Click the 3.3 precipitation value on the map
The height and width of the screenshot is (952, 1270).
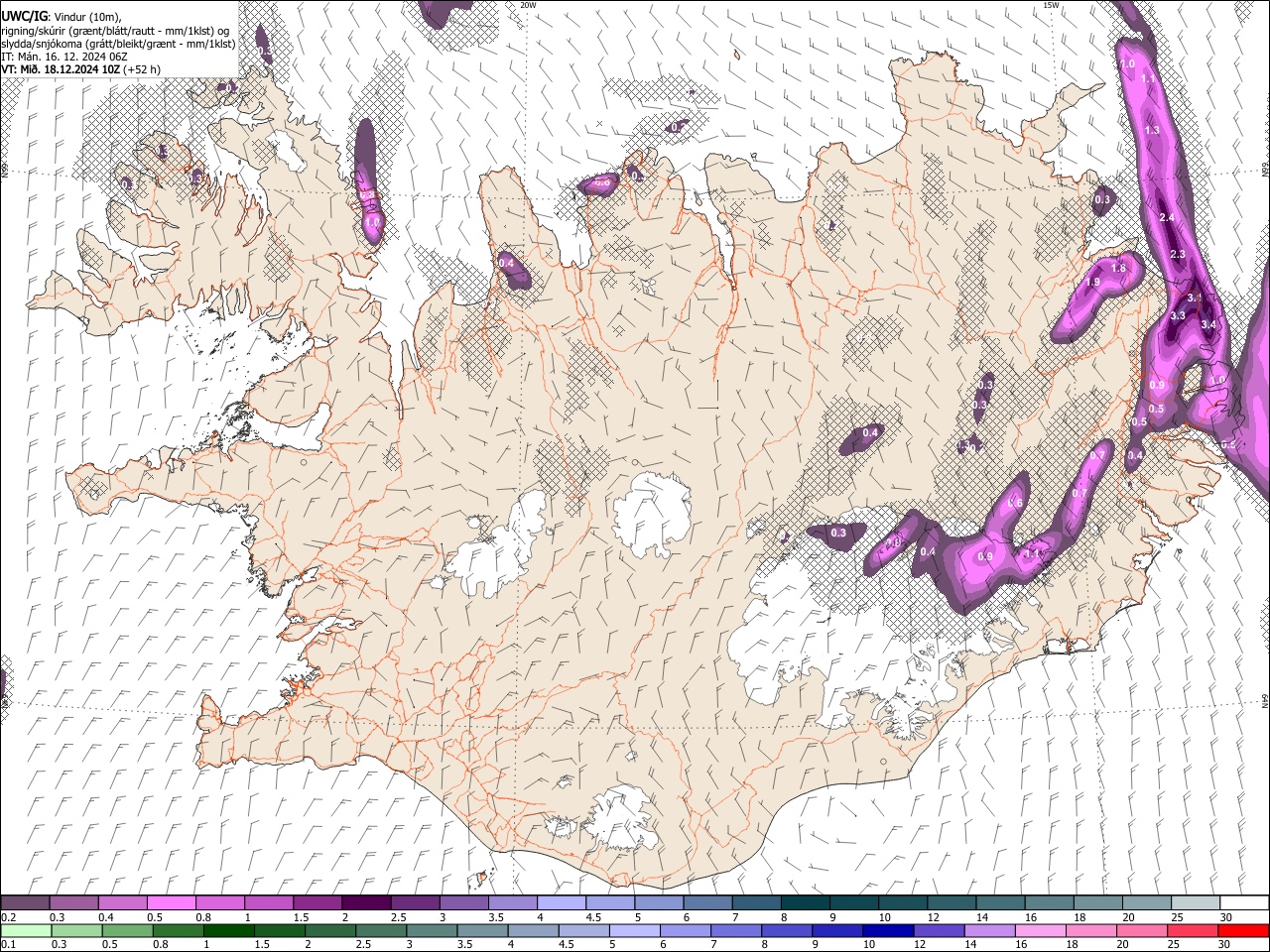pyautogui.click(x=1178, y=315)
